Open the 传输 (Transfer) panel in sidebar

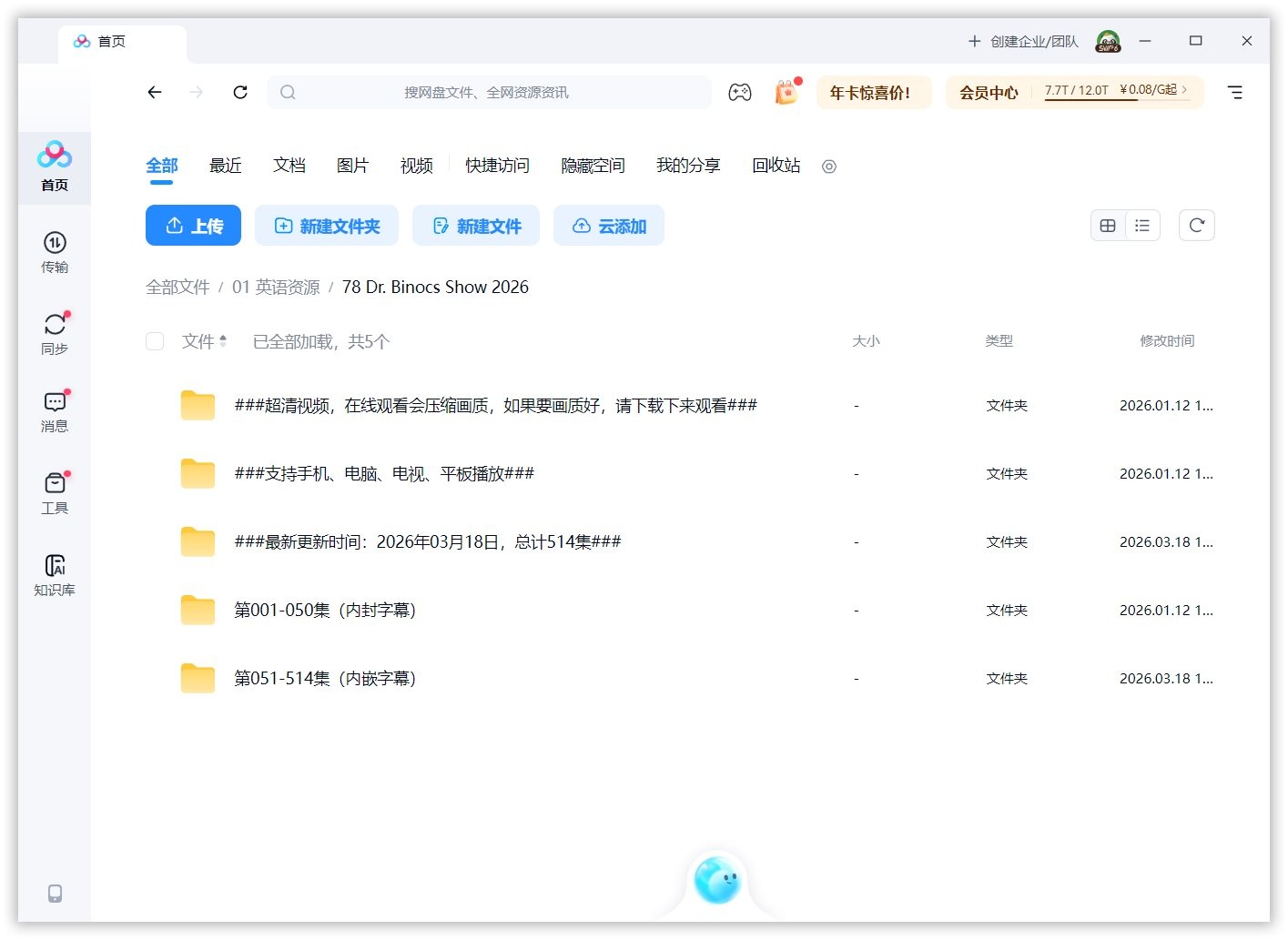click(55, 253)
